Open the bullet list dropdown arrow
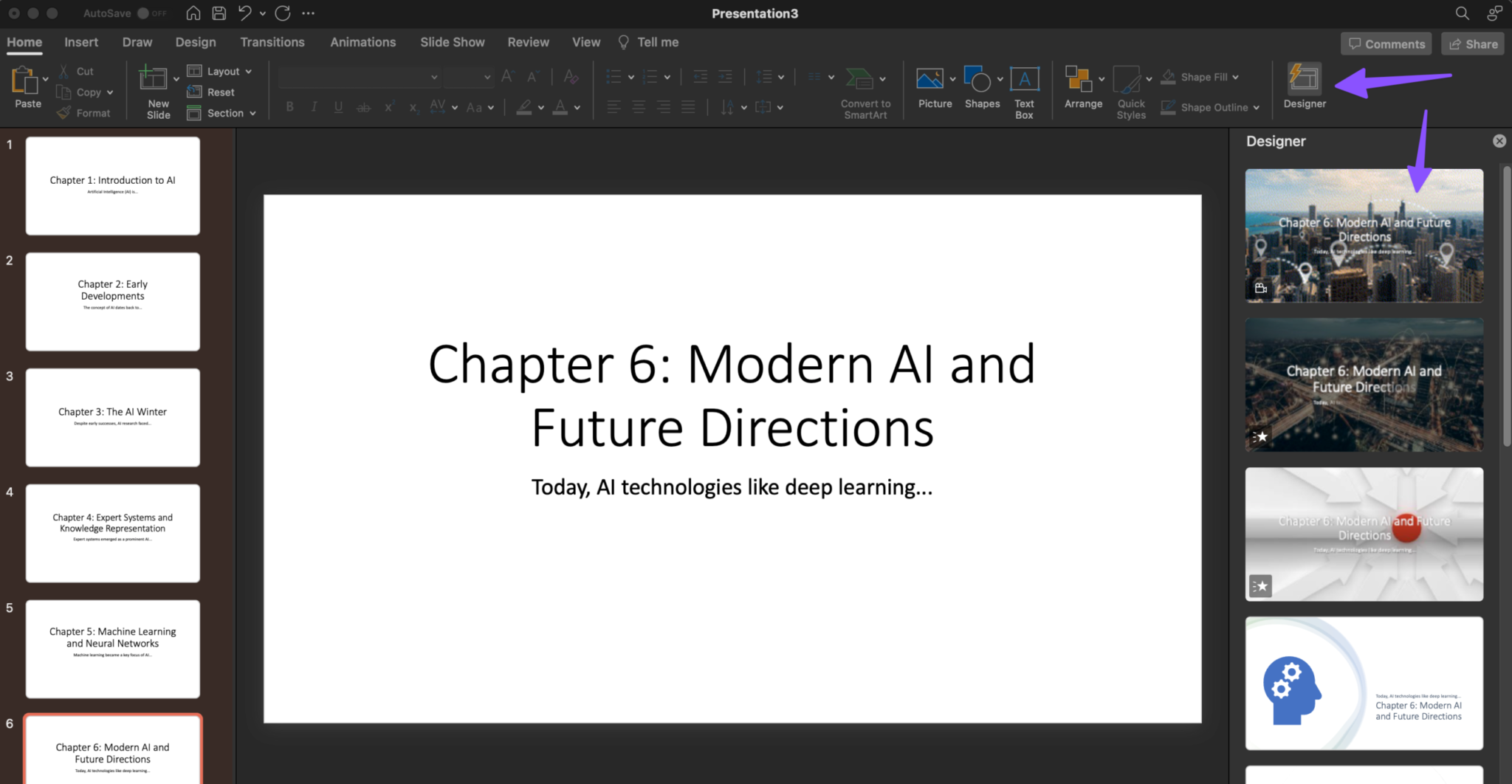This screenshot has width=1512, height=784. (x=630, y=76)
